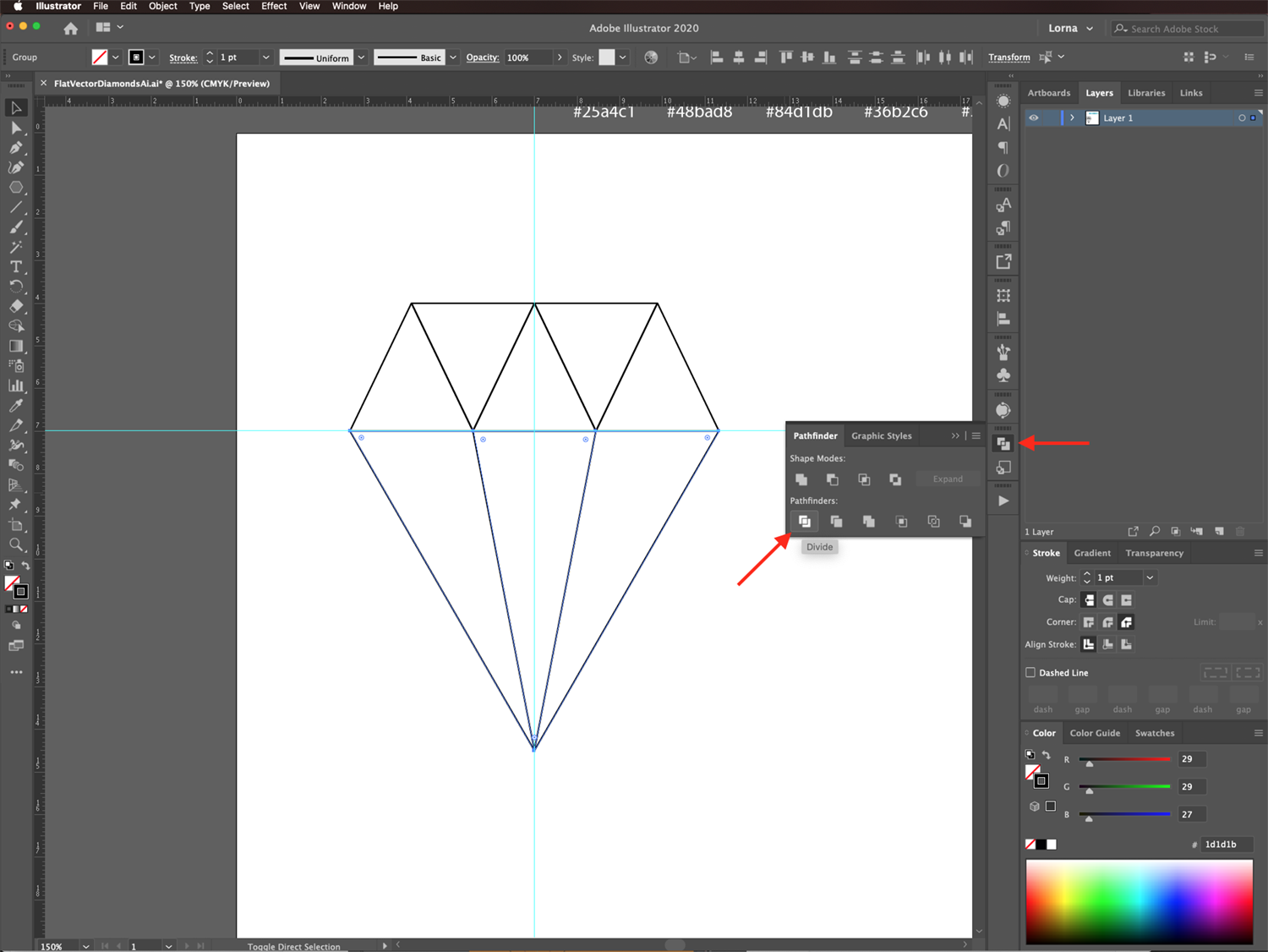This screenshot has width=1268, height=952.
Task: Select the Eyedropper tool
Action: [x=16, y=406]
